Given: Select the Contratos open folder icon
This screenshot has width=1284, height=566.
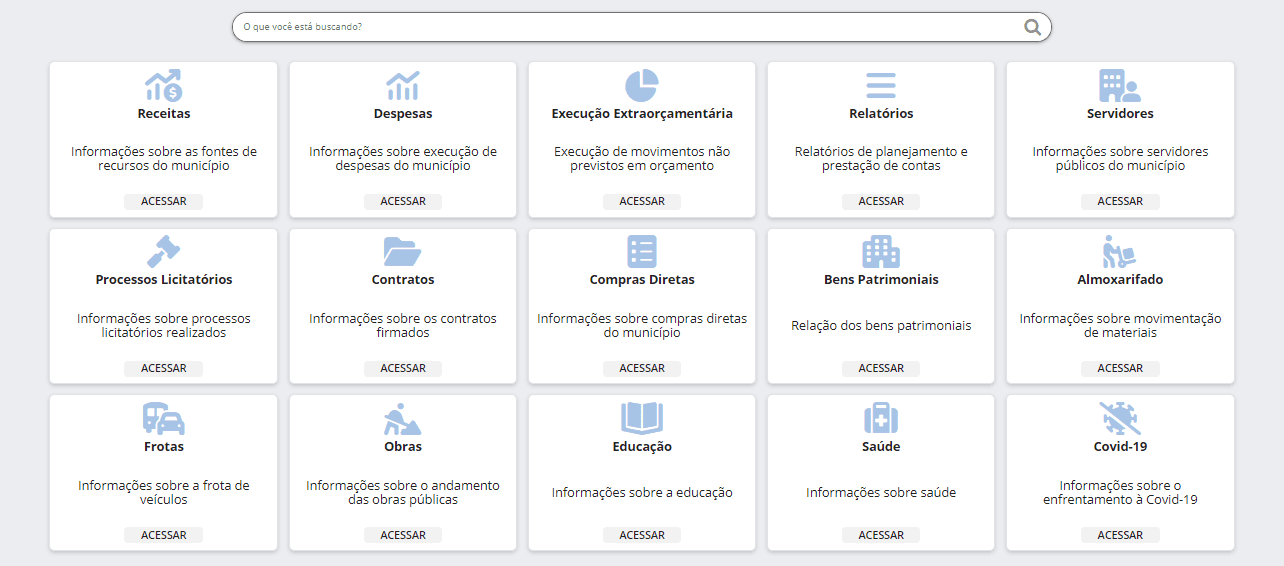Looking at the screenshot, I should (403, 251).
